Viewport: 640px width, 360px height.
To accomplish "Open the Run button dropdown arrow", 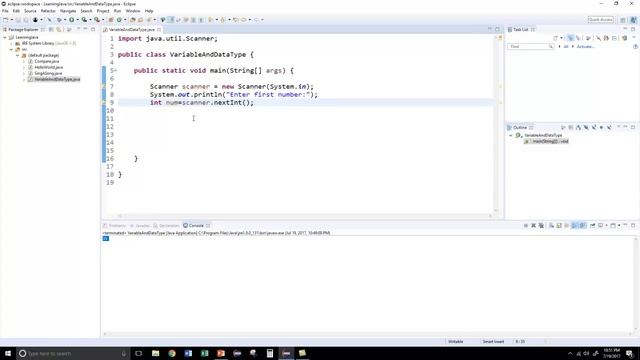I will tap(78, 20).
